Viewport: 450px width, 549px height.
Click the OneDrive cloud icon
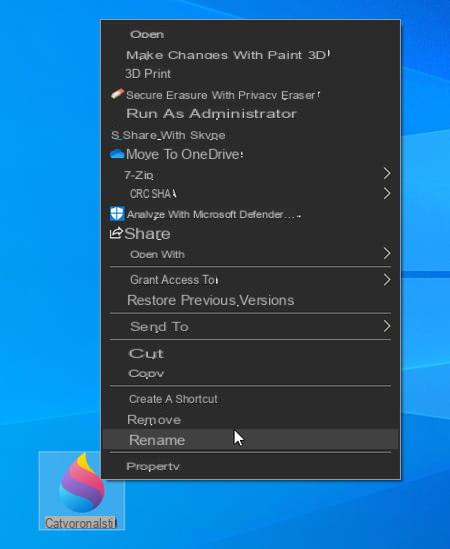(117, 154)
